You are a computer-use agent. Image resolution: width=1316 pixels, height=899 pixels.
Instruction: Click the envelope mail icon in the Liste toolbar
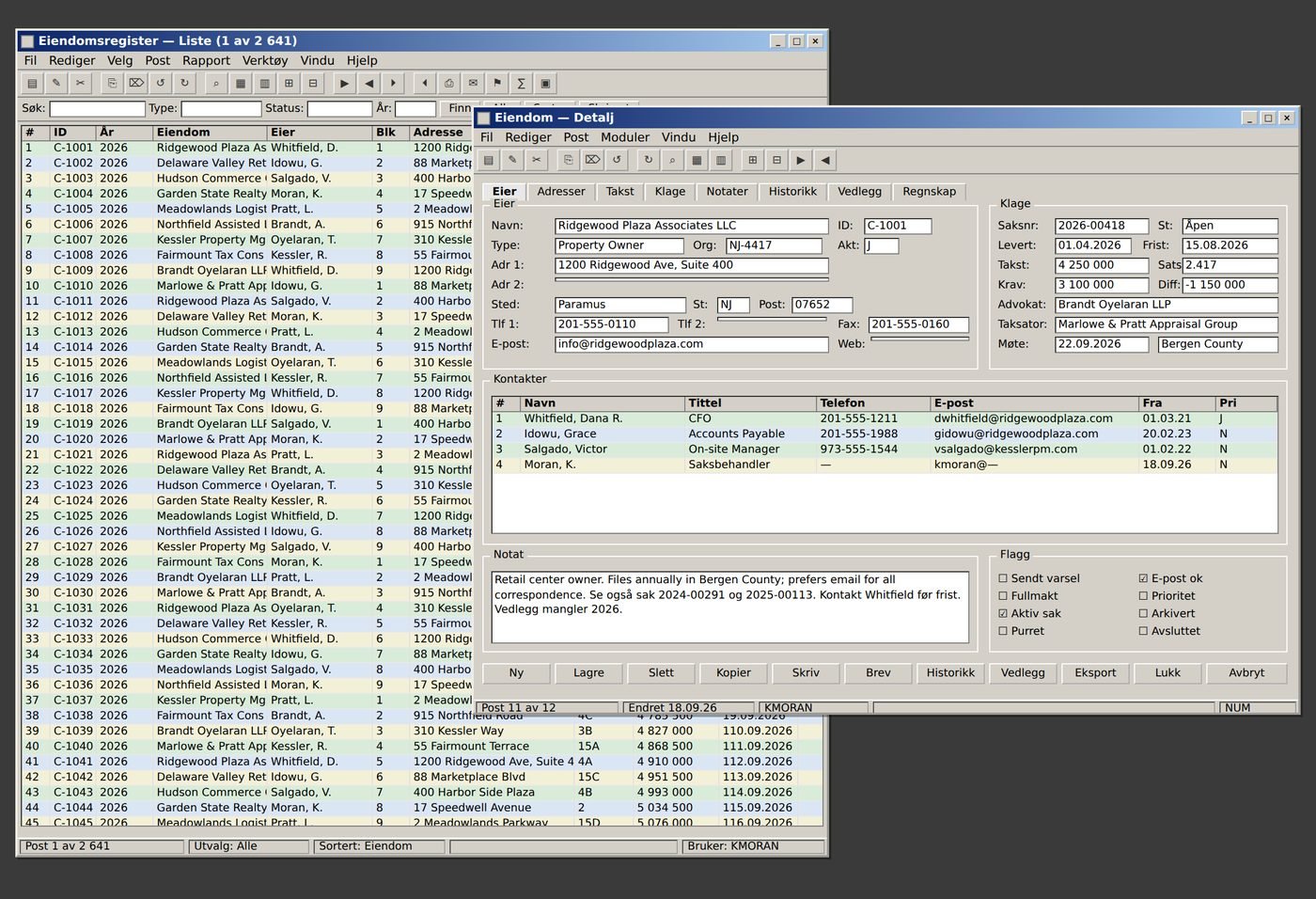click(473, 83)
